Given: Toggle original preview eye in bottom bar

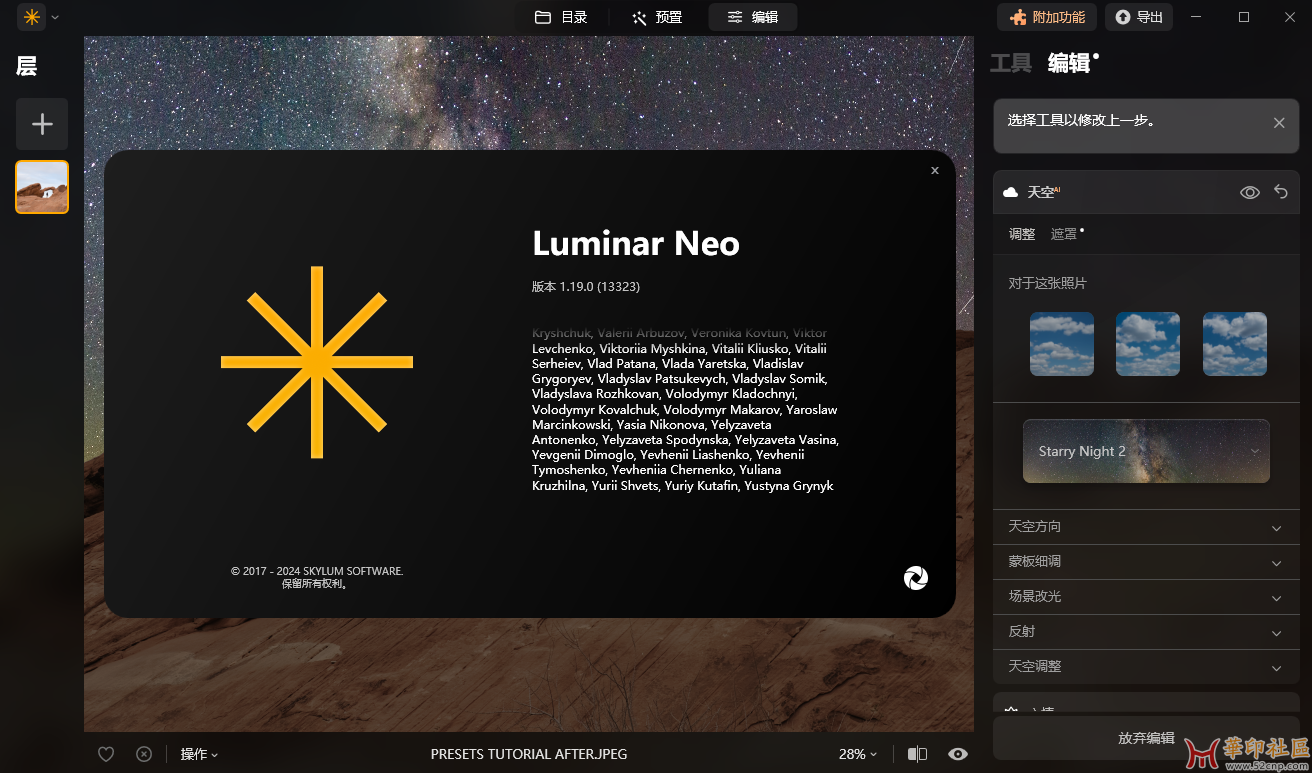Looking at the screenshot, I should (x=958, y=754).
